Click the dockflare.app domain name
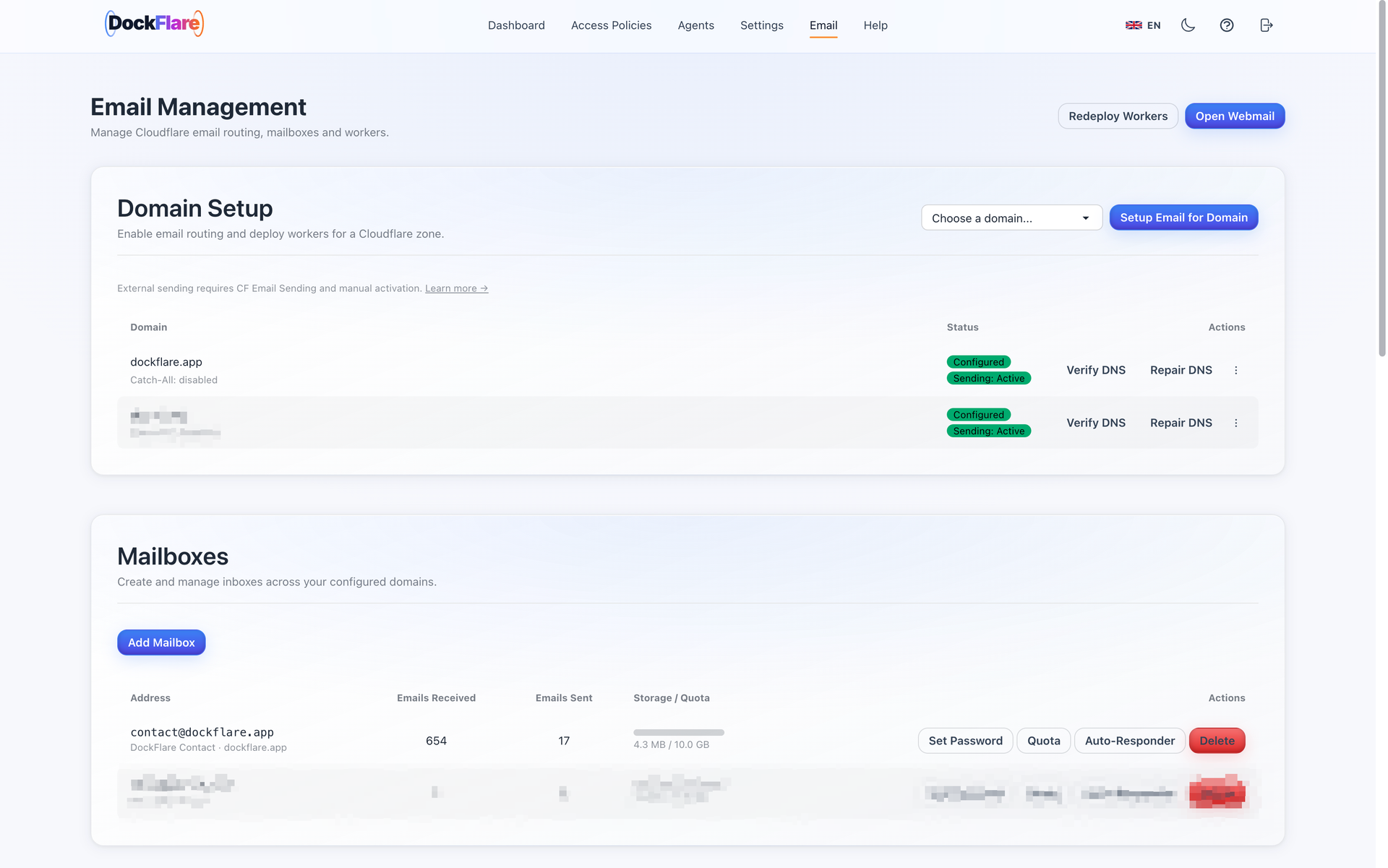Image resolution: width=1388 pixels, height=868 pixels. coord(166,362)
